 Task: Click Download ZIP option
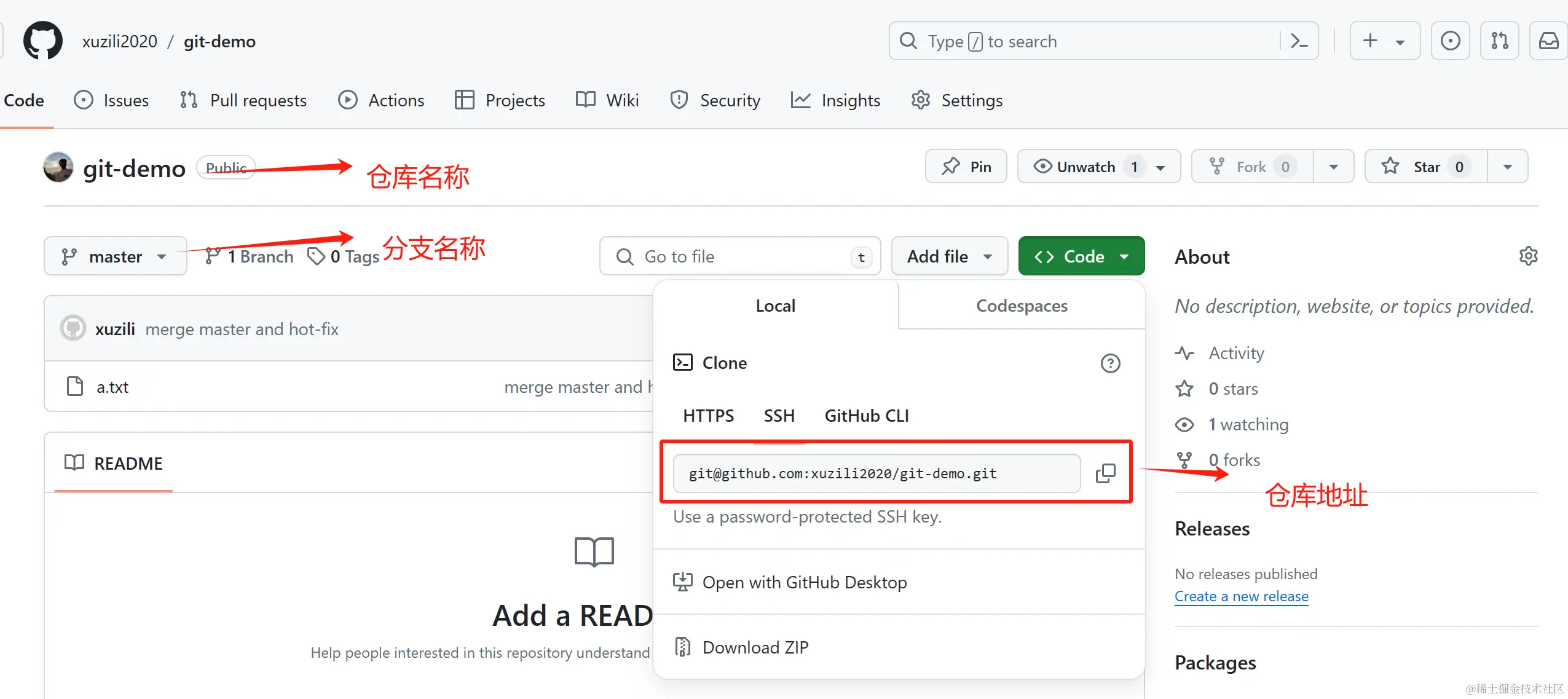tap(755, 647)
